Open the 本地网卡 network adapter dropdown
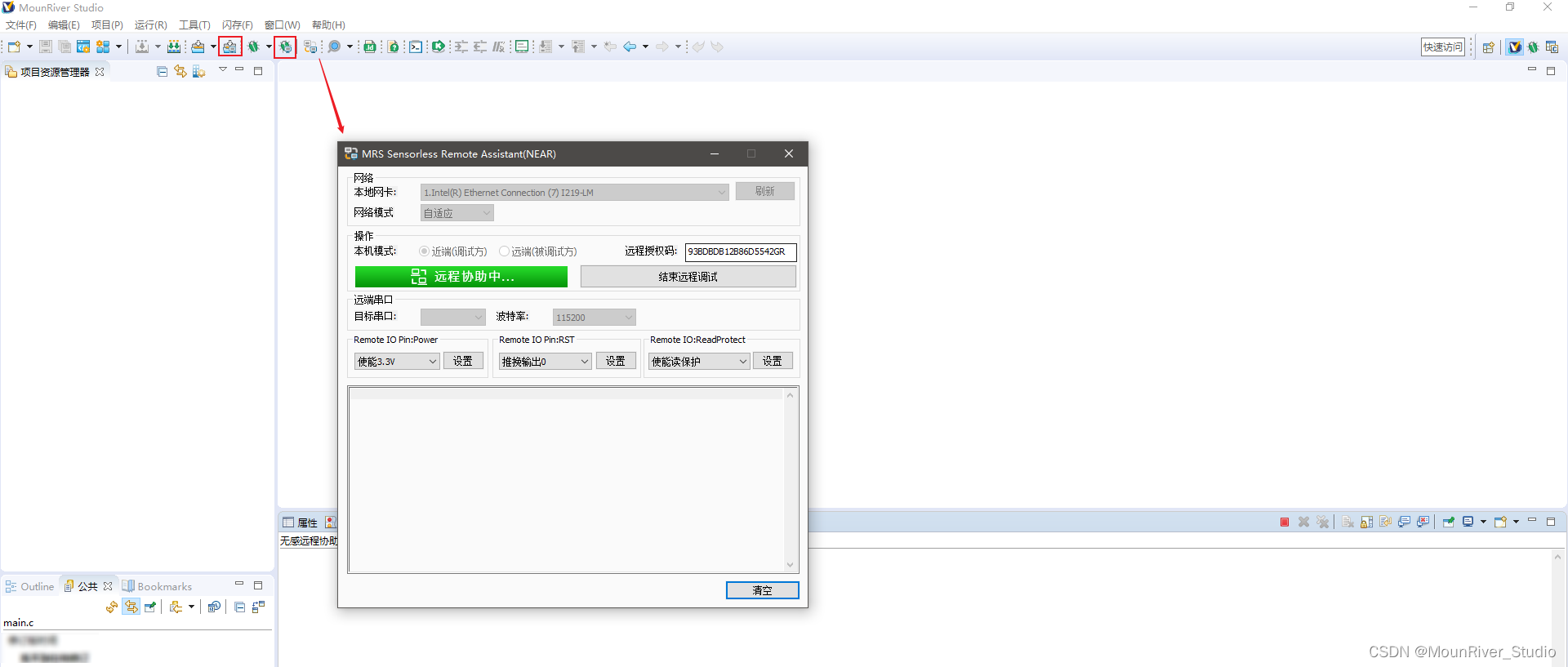 (x=574, y=193)
